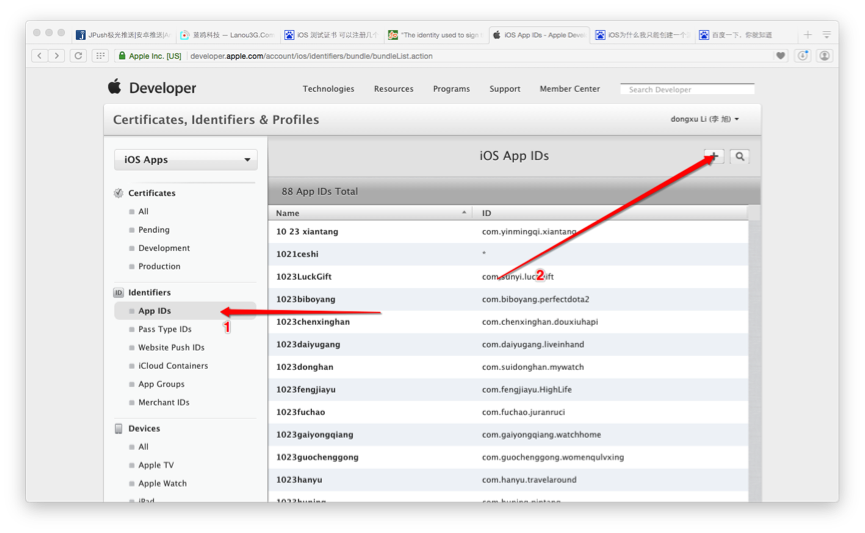
Task: Select App IDs in sidebar
Action: pyautogui.click(x=185, y=311)
